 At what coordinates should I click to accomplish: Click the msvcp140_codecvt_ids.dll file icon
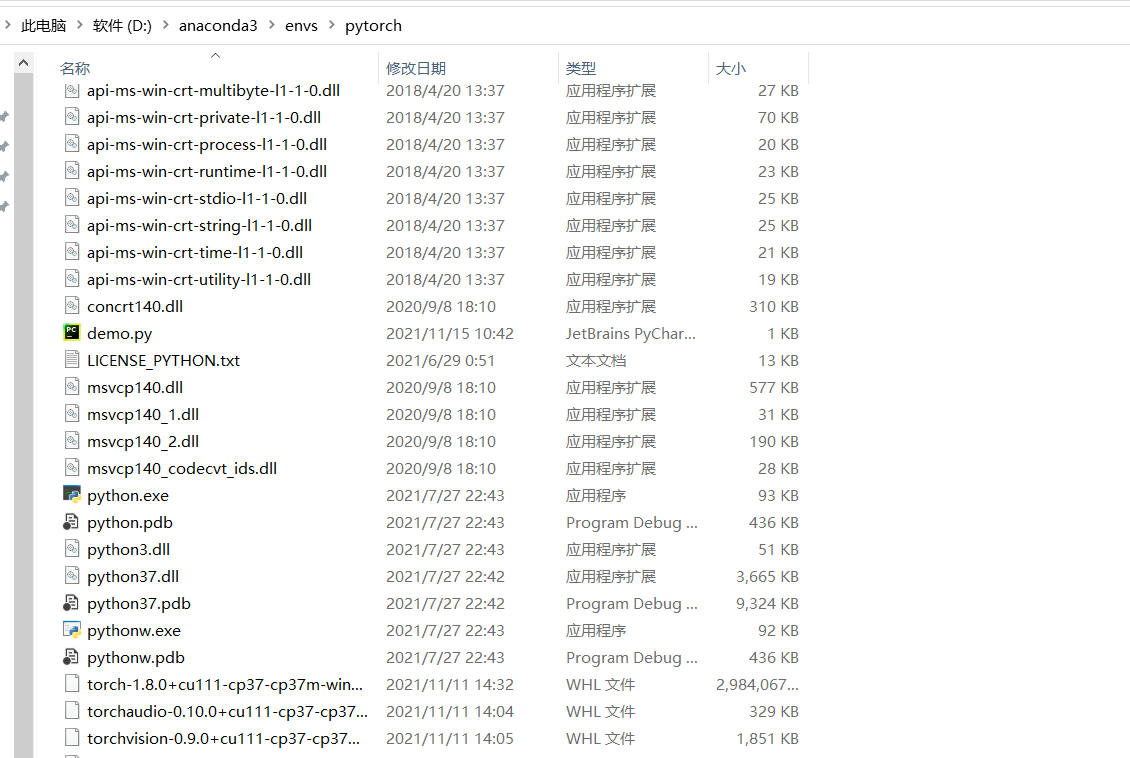[71, 468]
